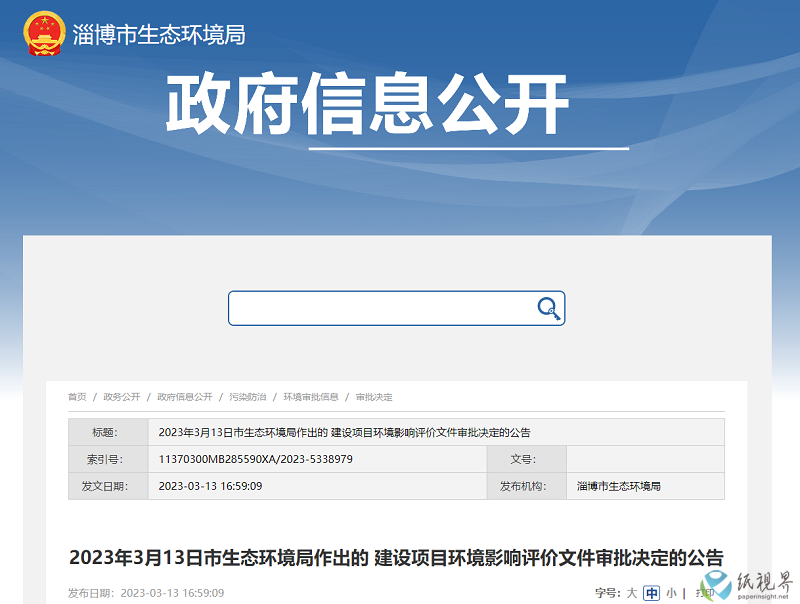Set font size to 小
The height and width of the screenshot is (604, 800).
point(671,593)
